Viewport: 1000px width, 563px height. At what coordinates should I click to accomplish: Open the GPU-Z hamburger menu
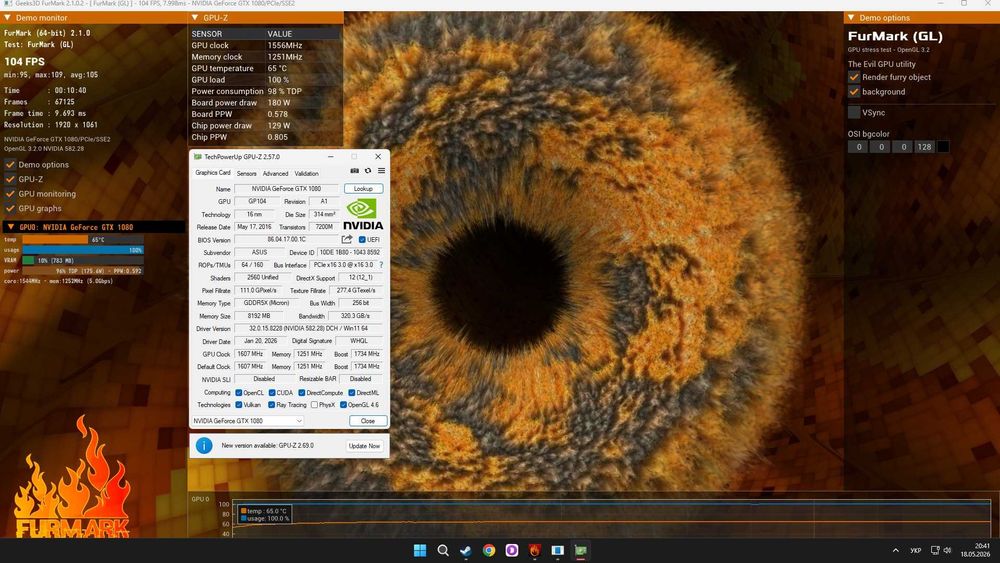pyautogui.click(x=381, y=171)
